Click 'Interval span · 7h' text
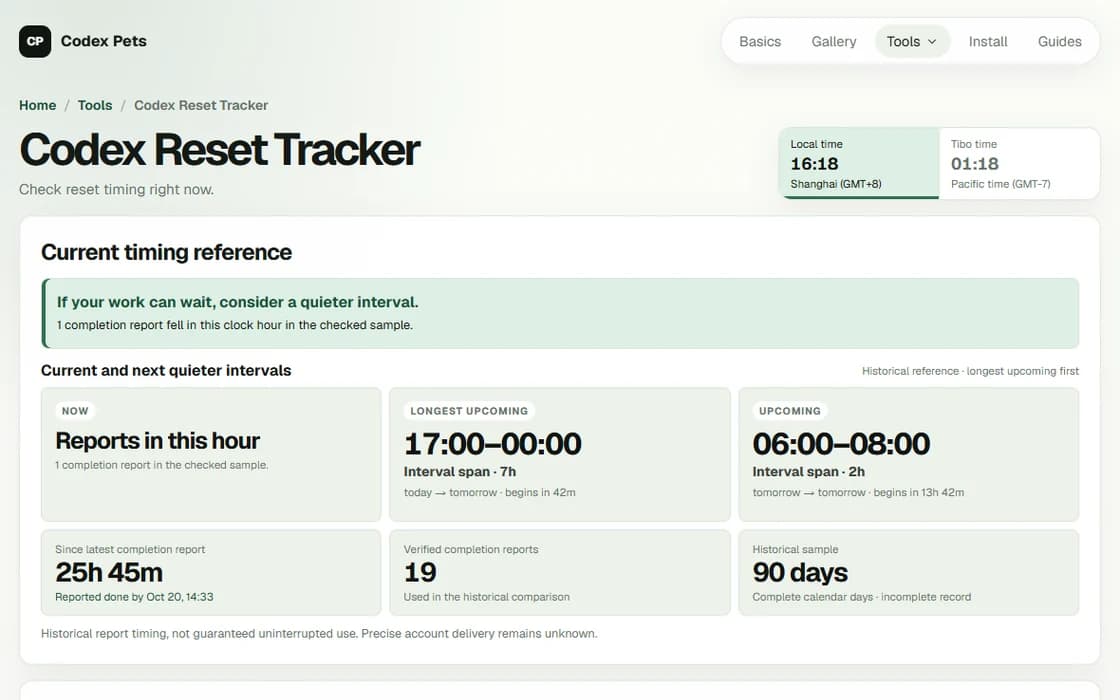The width and height of the screenshot is (1120, 700). tap(459, 471)
